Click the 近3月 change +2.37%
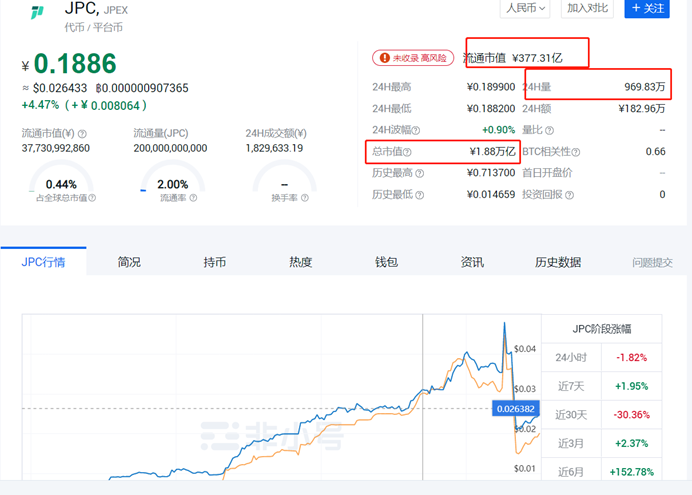This screenshot has height=495, width=692. coord(632,443)
